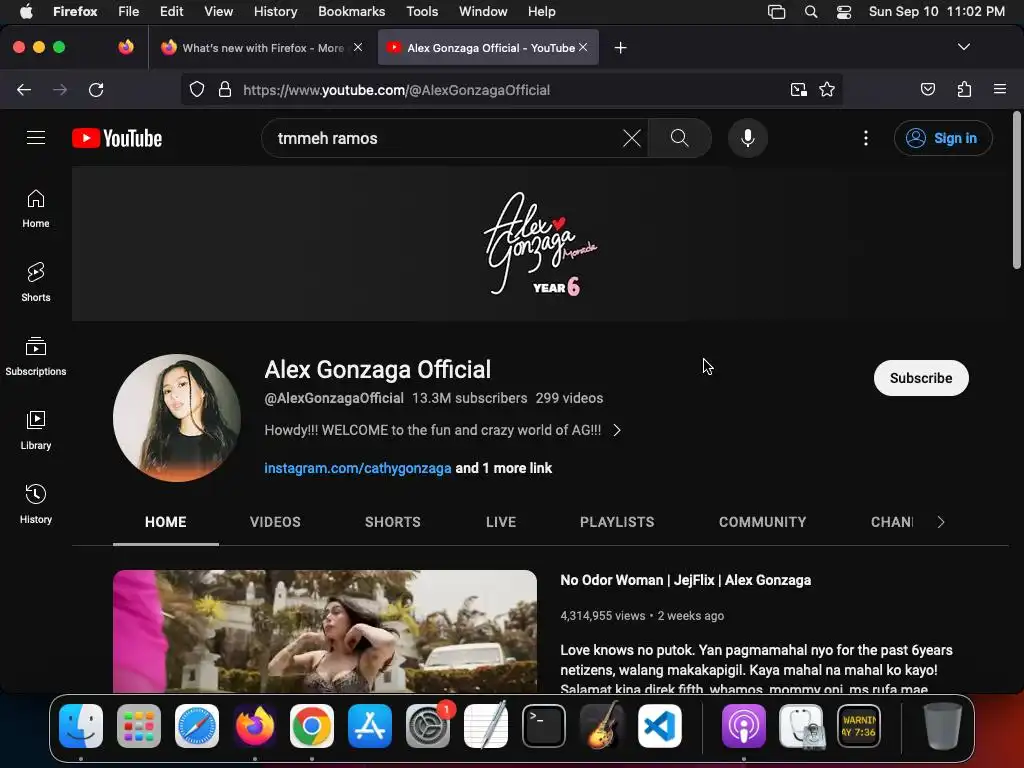
Task: Go back with the browser back arrow
Action: [24, 89]
